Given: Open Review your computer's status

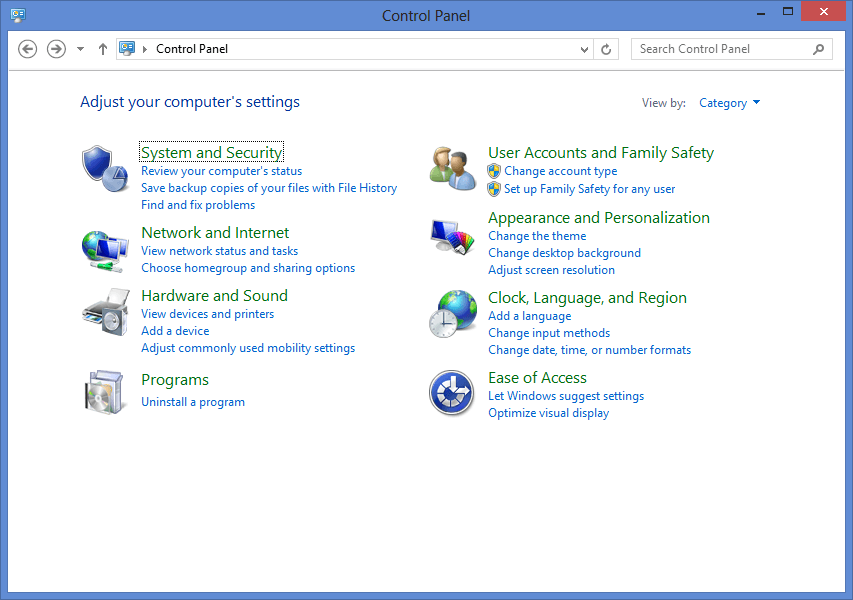Looking at the screenshot, I should tap(221, 171).
